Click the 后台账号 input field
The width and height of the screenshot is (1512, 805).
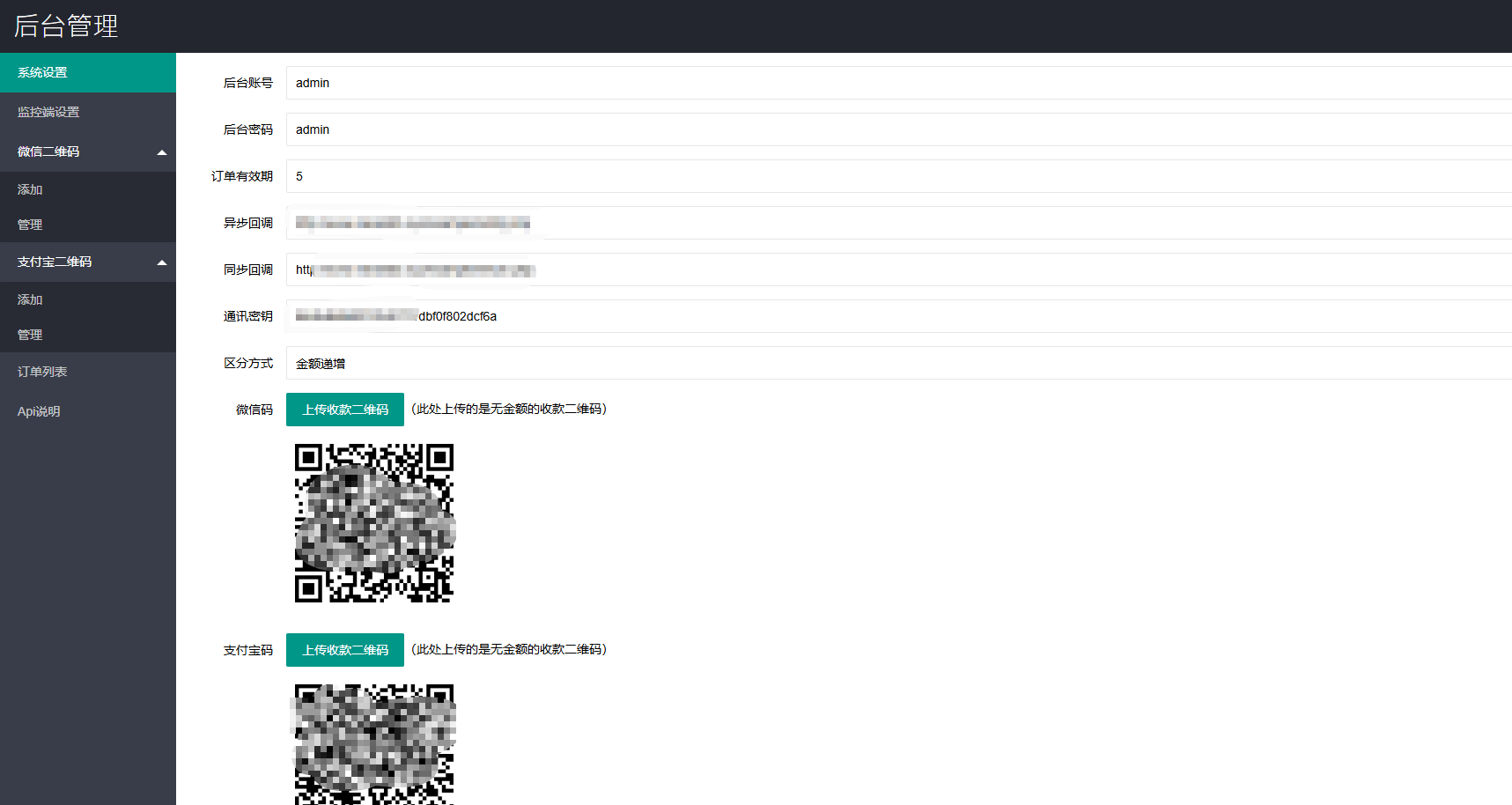pos(899,83)
